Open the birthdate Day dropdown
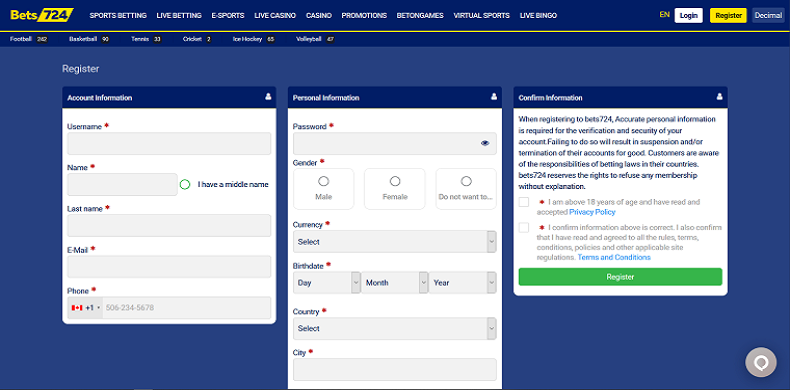 [326, 283]
